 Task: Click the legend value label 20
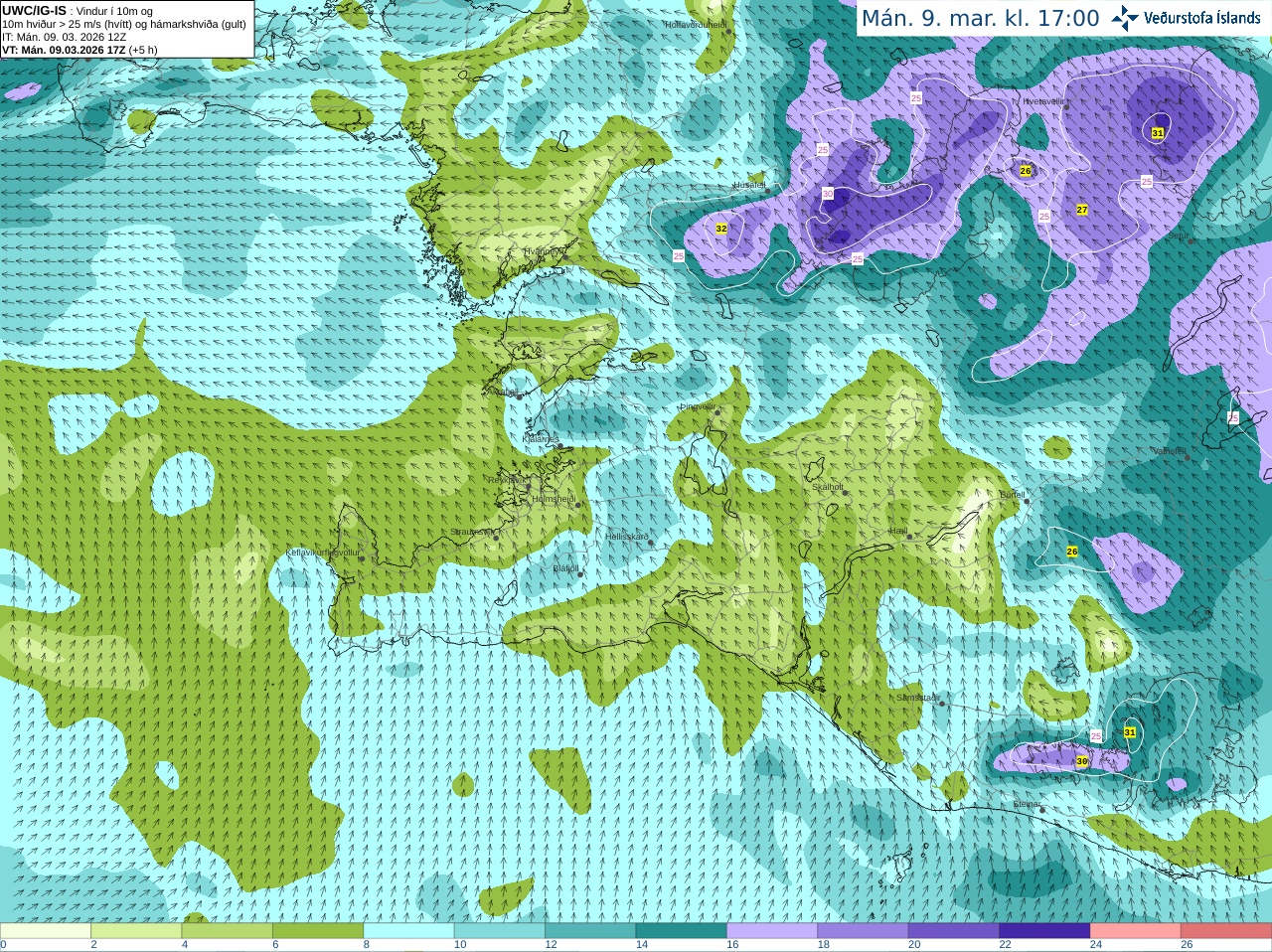pyautogui.click(x=914, y=945)
